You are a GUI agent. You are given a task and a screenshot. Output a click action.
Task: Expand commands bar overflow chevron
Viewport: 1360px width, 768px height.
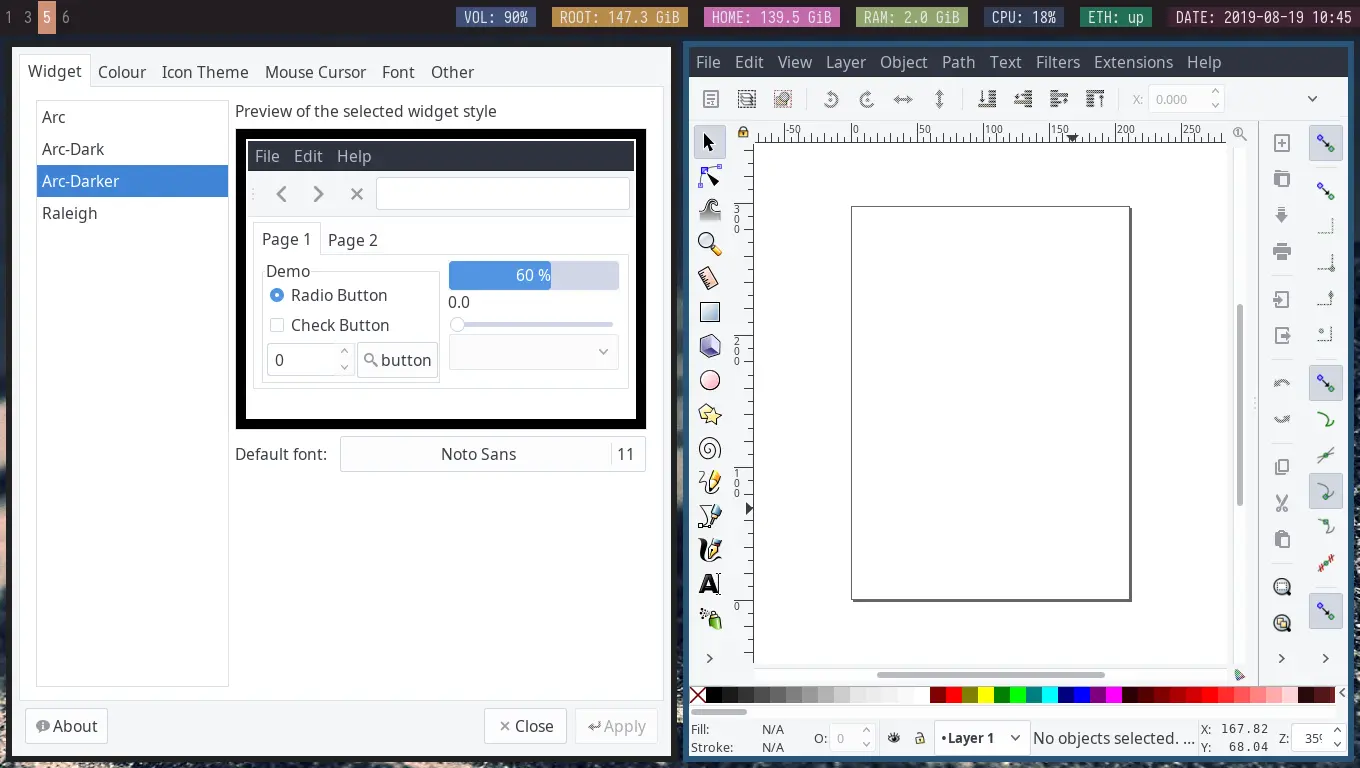(x=1282, y=658)
